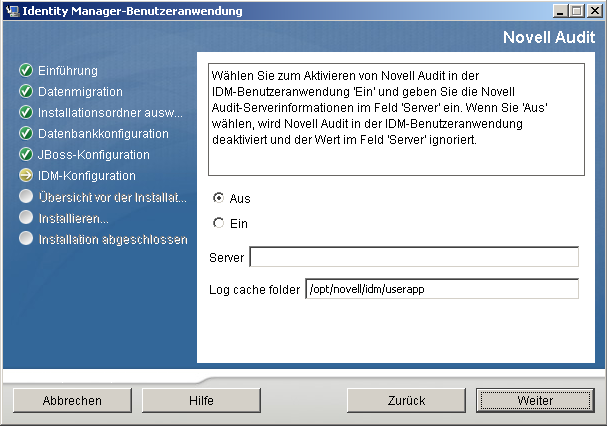
Task: Click the 'Novell Audit' heading
Action: click(549, 37)
